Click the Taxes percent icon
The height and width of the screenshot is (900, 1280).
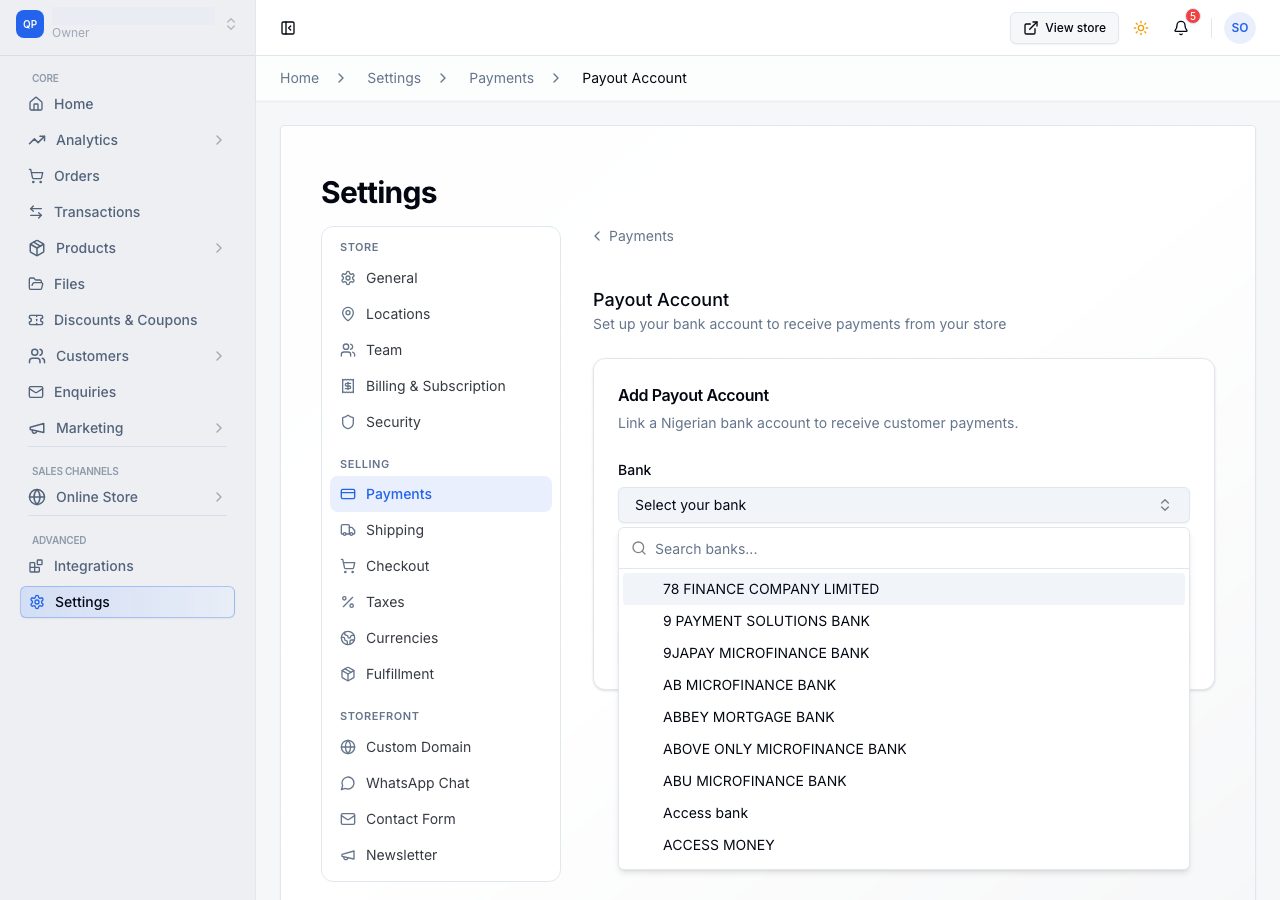point(348,602)
